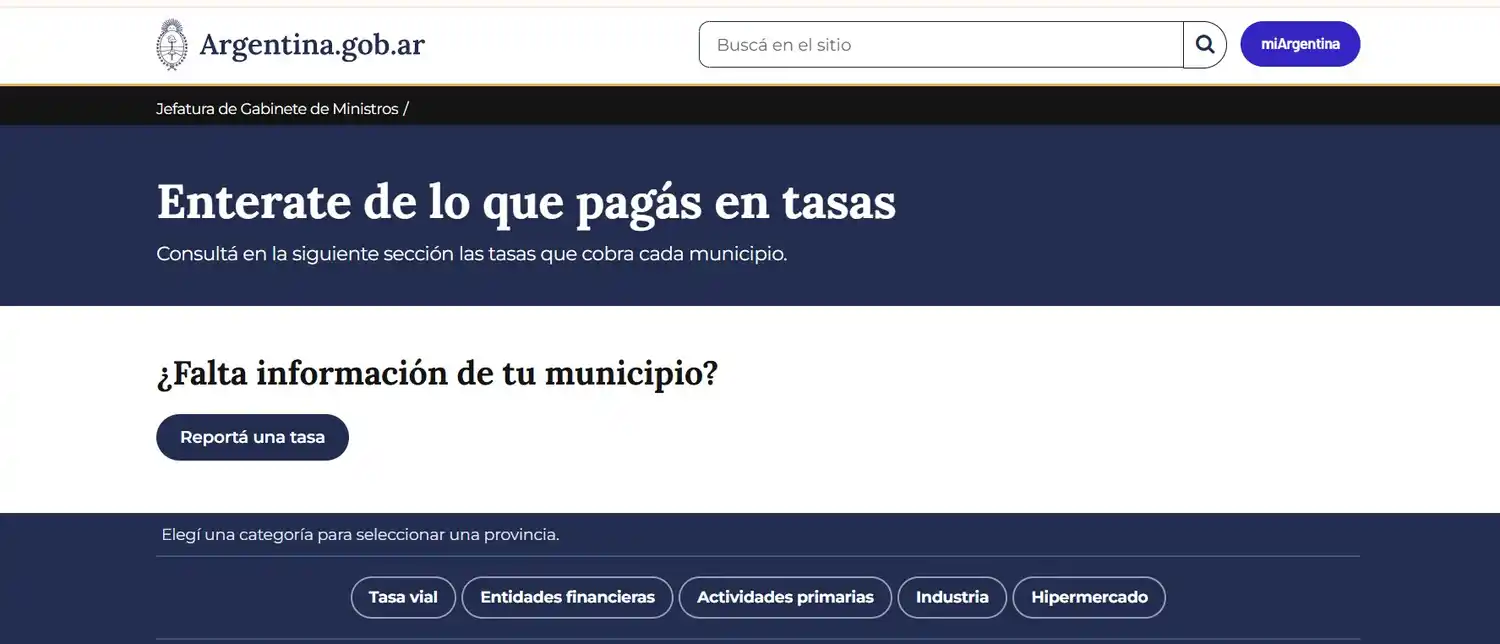Open the Hipermercado tax listing
Viewport: 1500px width, 644px height.
[x=1088, y=597]
